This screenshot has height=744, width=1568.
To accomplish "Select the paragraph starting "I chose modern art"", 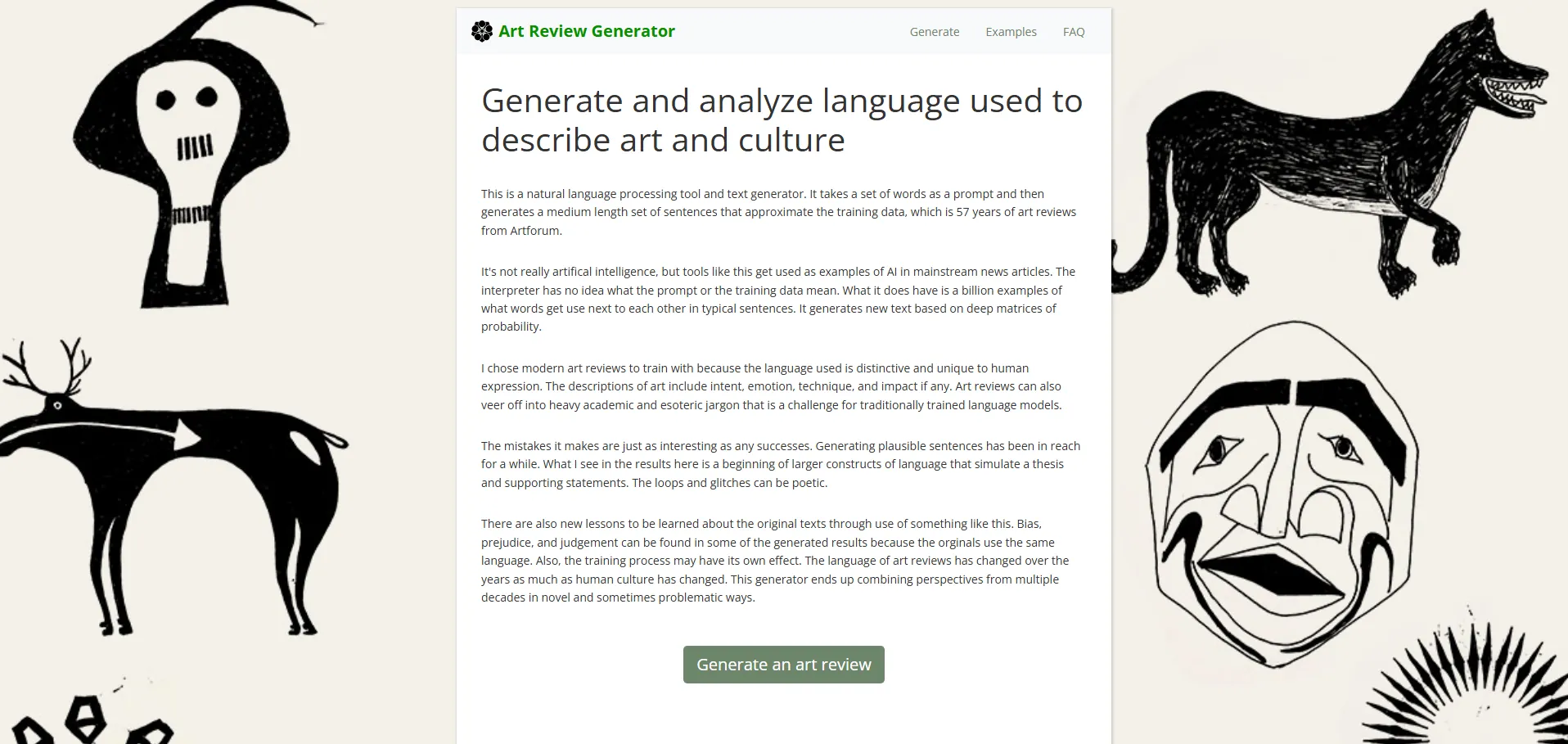I will (771, 386).
